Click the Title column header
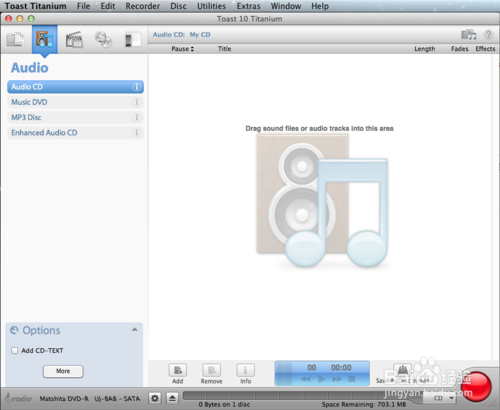500x410 pixels. [x=224, y=49]
